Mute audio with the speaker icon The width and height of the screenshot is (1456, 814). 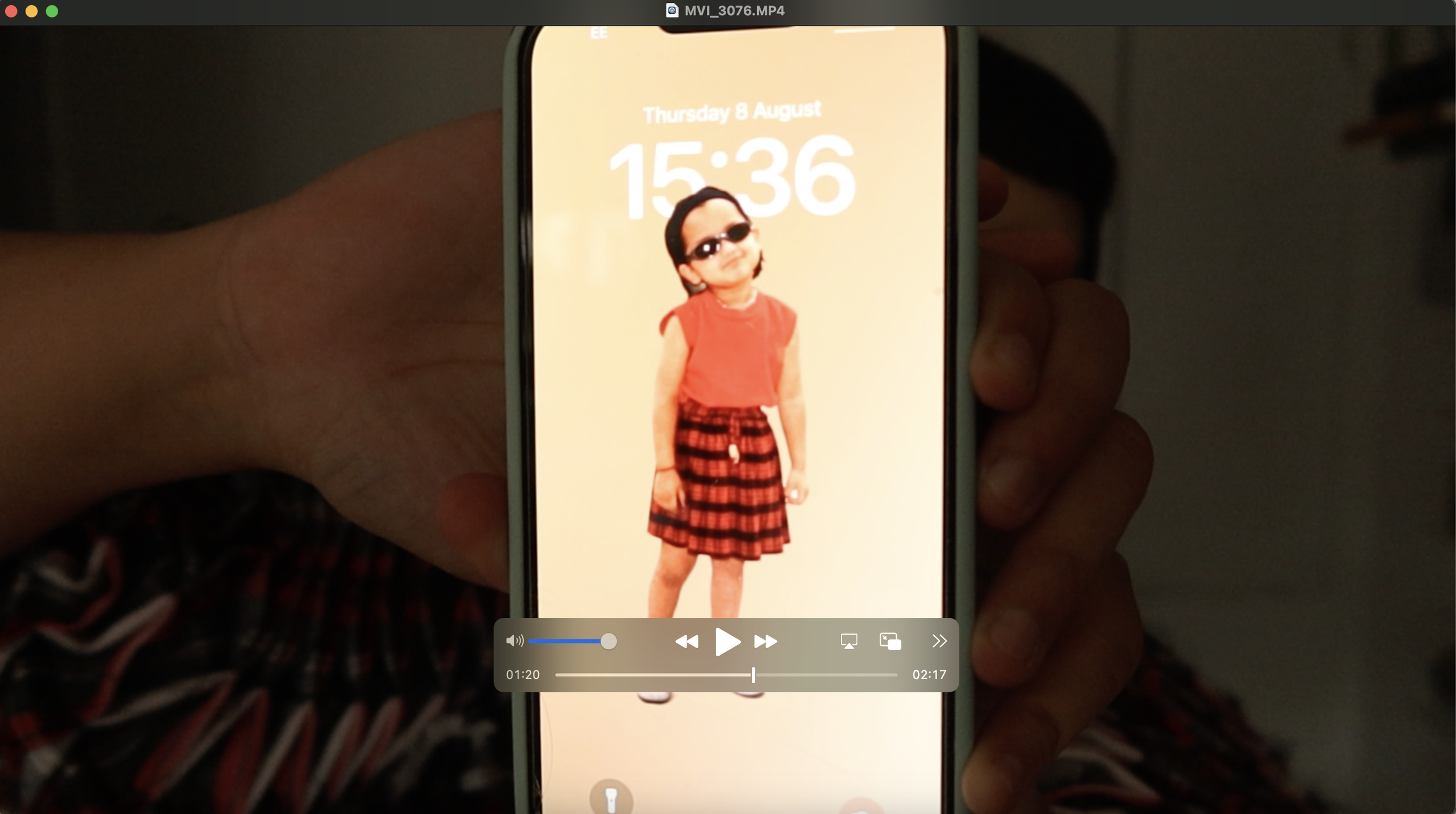click(x=514, y=641)
